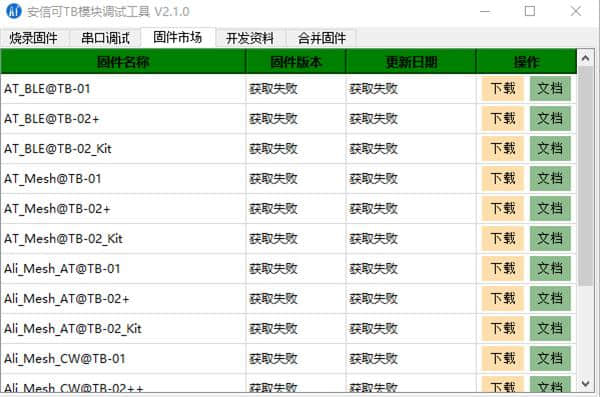Click the 固件名称 column header
The image size is (600, 397).
[123, 62]
